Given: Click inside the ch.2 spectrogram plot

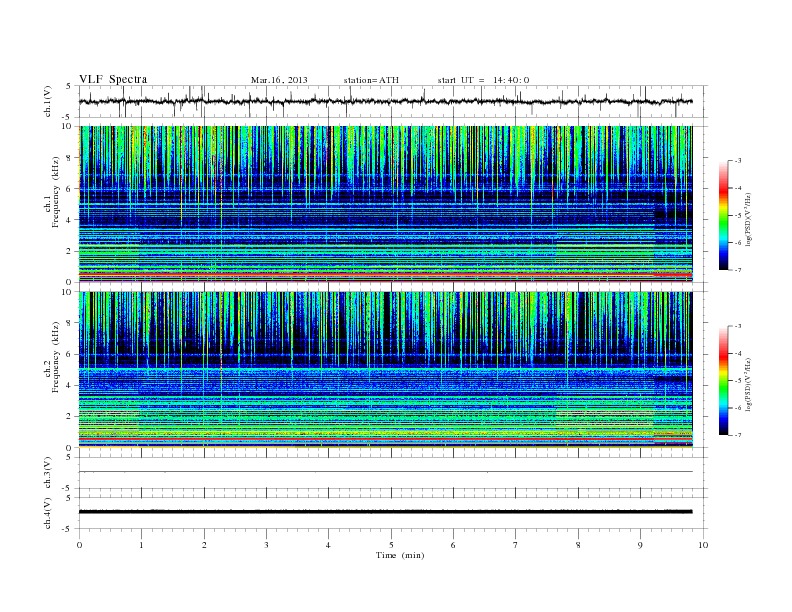Looking at the screenshot, I should [x=385, y=370].
